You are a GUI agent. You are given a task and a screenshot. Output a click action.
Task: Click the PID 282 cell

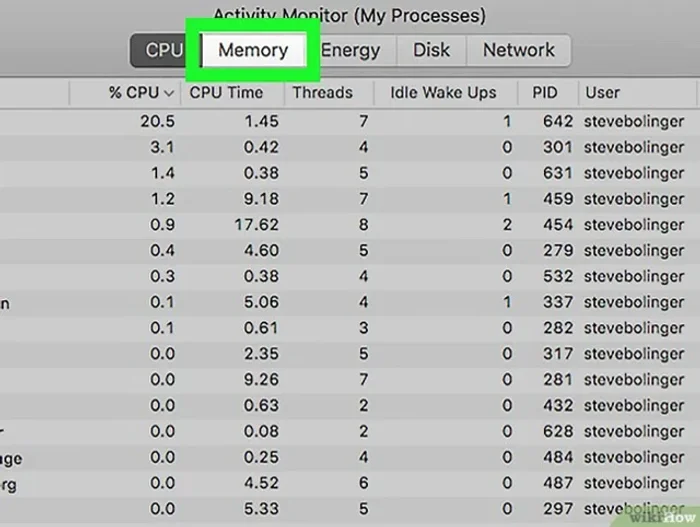click(x=558, y=328)
